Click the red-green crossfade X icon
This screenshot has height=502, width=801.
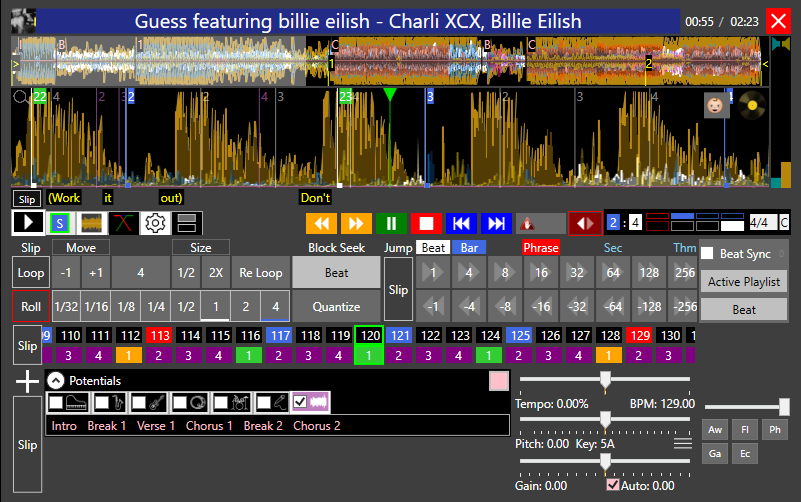(123, 223)
